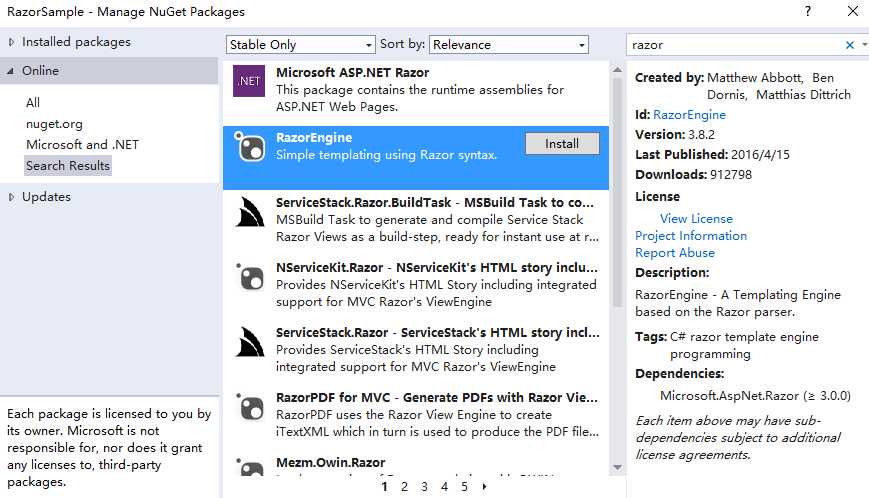Click the Last Published 2016/4/15 value
This screenshot has width=869, height=498.
pos(760,155)
